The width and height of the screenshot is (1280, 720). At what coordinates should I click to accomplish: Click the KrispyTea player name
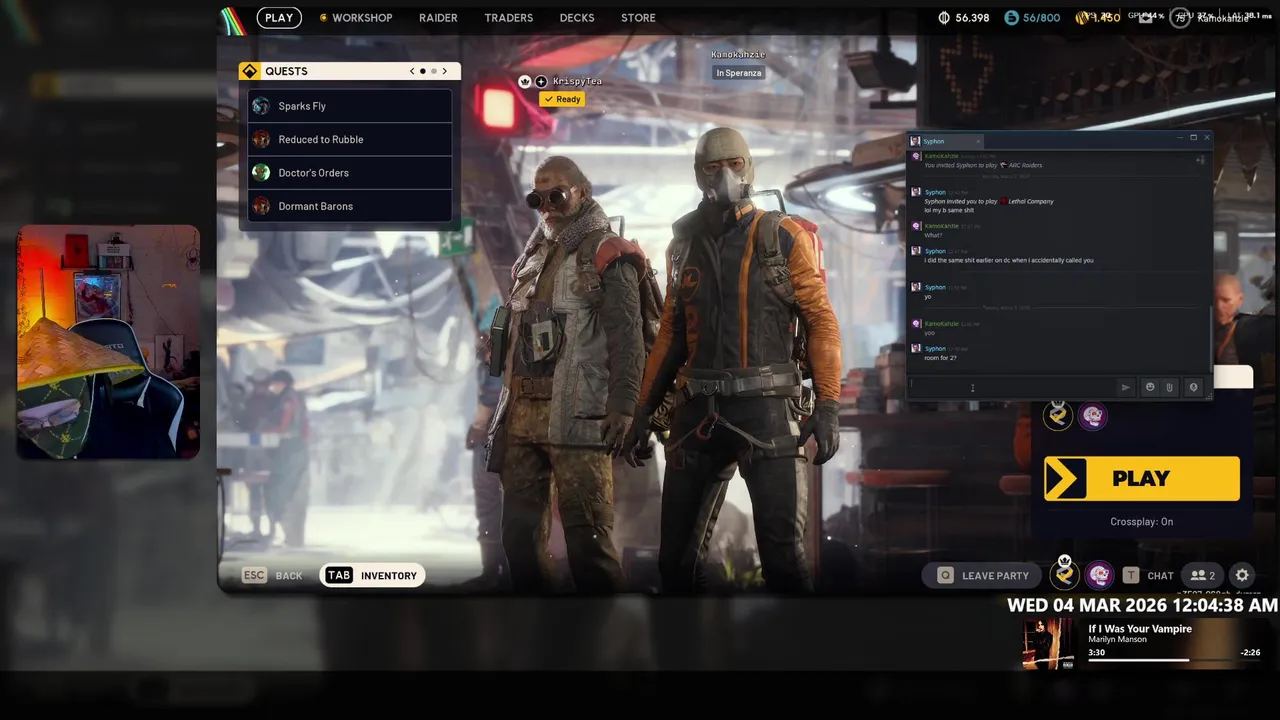tap(577, 81)
